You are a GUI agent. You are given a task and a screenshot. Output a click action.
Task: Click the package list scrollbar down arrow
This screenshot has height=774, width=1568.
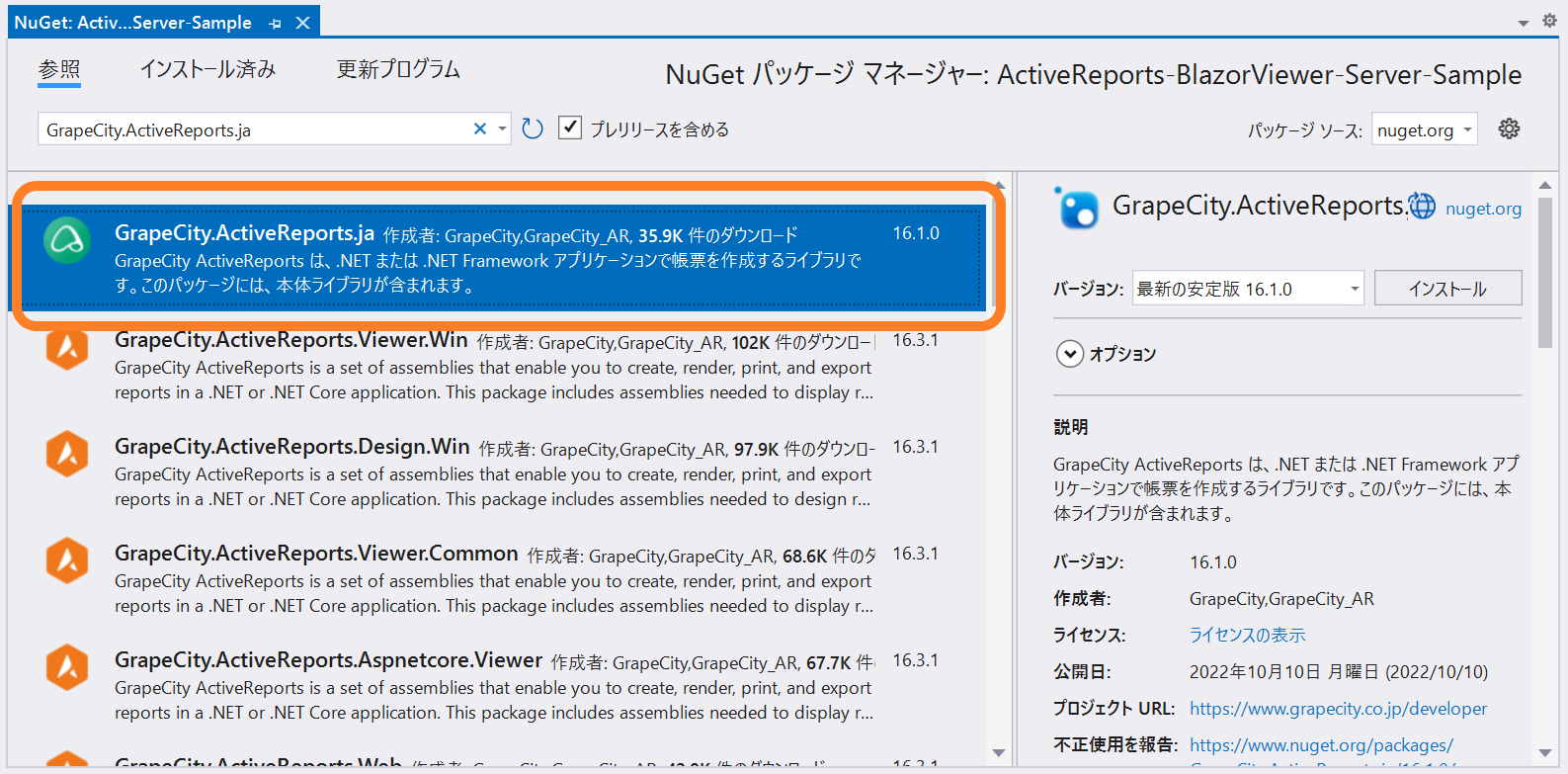998,753
